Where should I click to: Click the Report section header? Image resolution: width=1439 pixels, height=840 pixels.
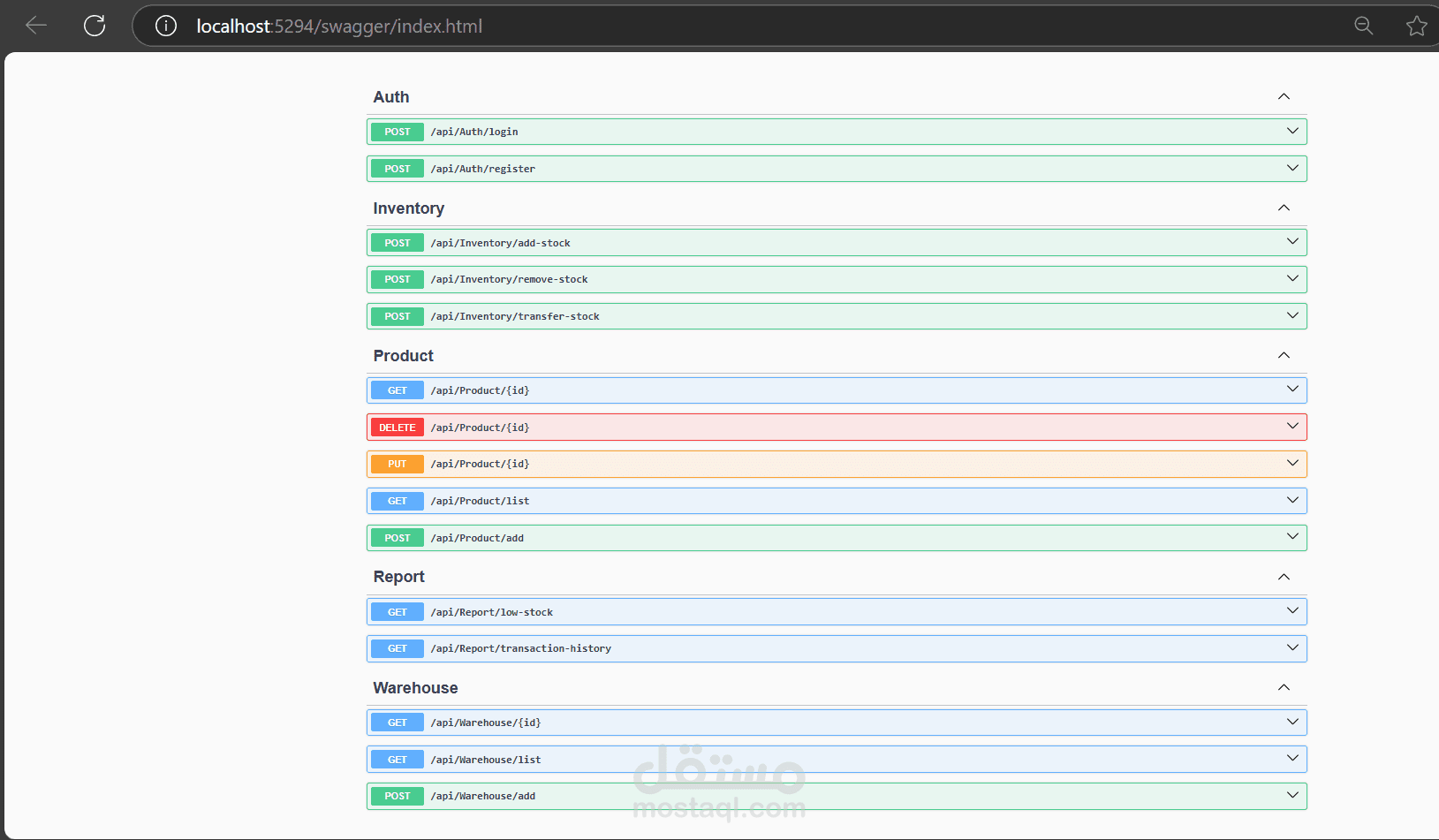[x=398, y=576]
